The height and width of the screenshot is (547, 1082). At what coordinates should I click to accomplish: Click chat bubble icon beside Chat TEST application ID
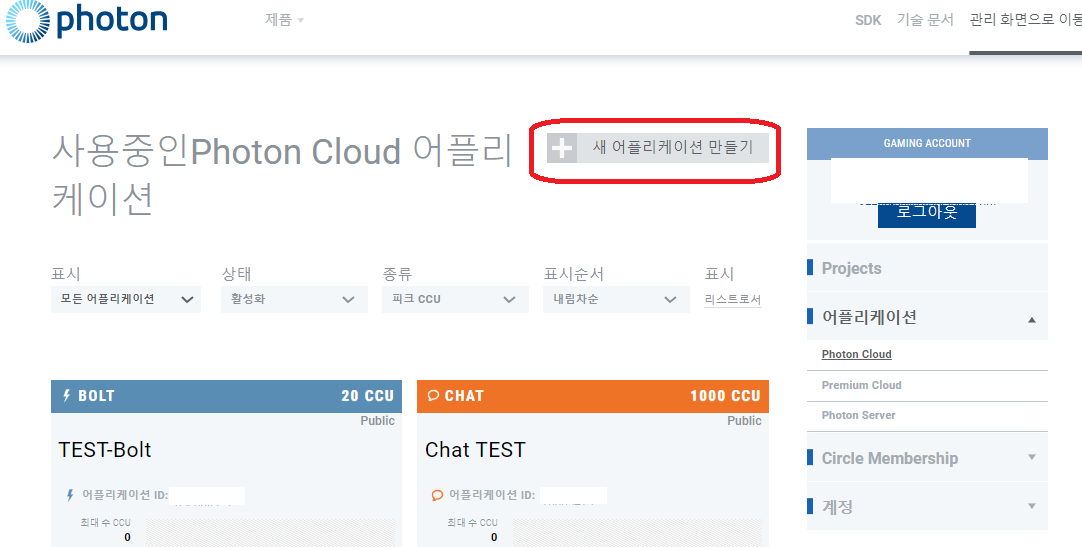pyautogui.click(x=437, y=495)
